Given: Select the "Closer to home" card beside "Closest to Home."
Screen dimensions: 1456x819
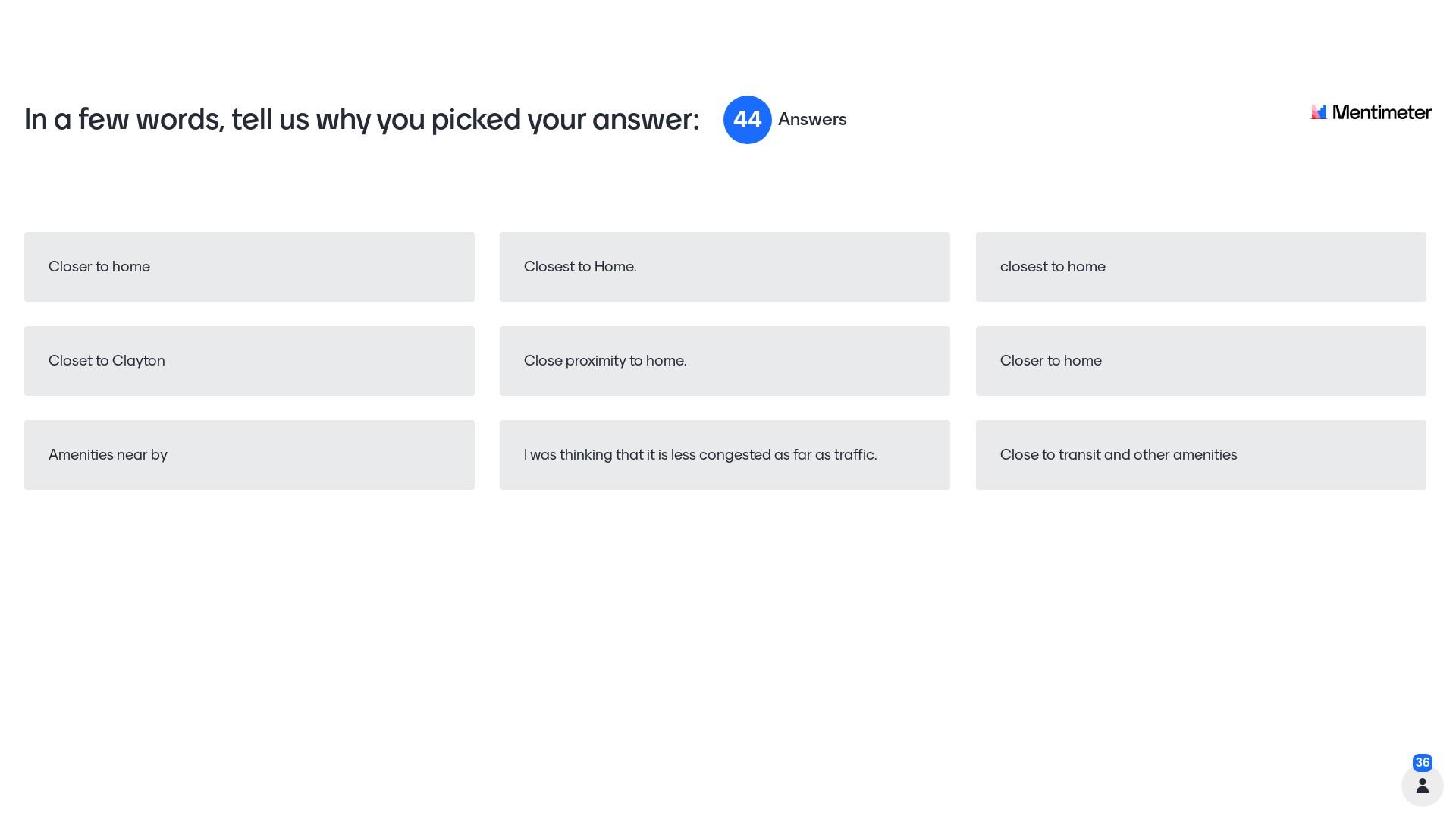Looking at the screenshot, I should [x=249, y=267].
